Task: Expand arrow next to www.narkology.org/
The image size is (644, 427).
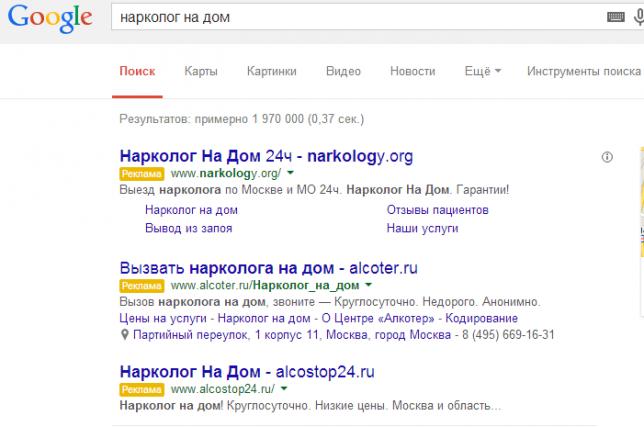Action: [x=290, y=173]
